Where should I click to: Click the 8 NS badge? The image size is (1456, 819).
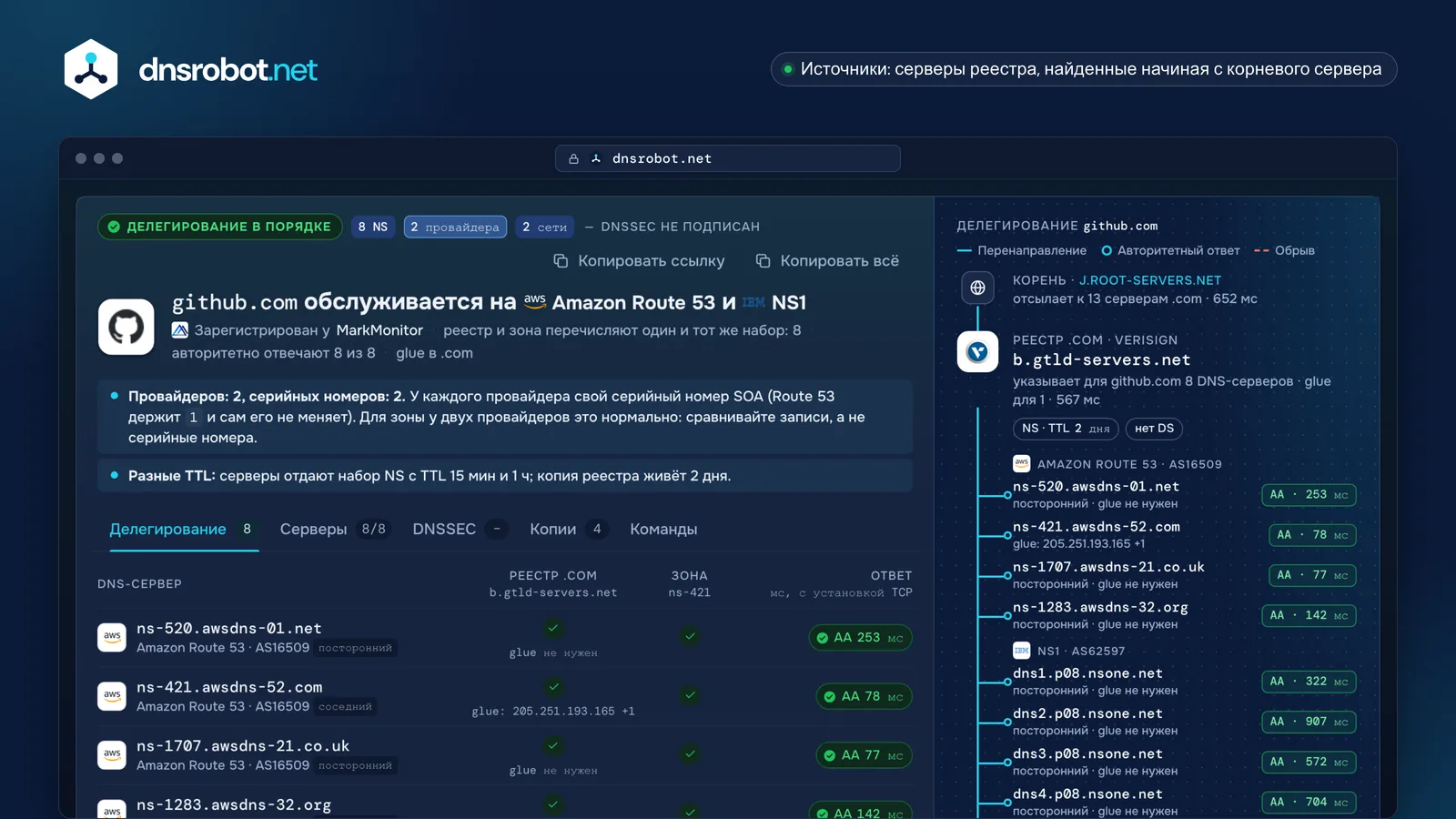(x=373, y=227)
